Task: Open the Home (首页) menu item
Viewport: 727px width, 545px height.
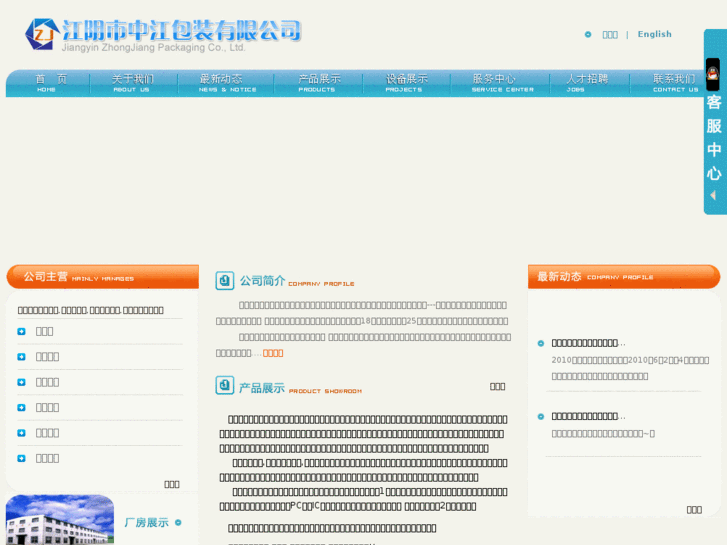Action: 51,83
